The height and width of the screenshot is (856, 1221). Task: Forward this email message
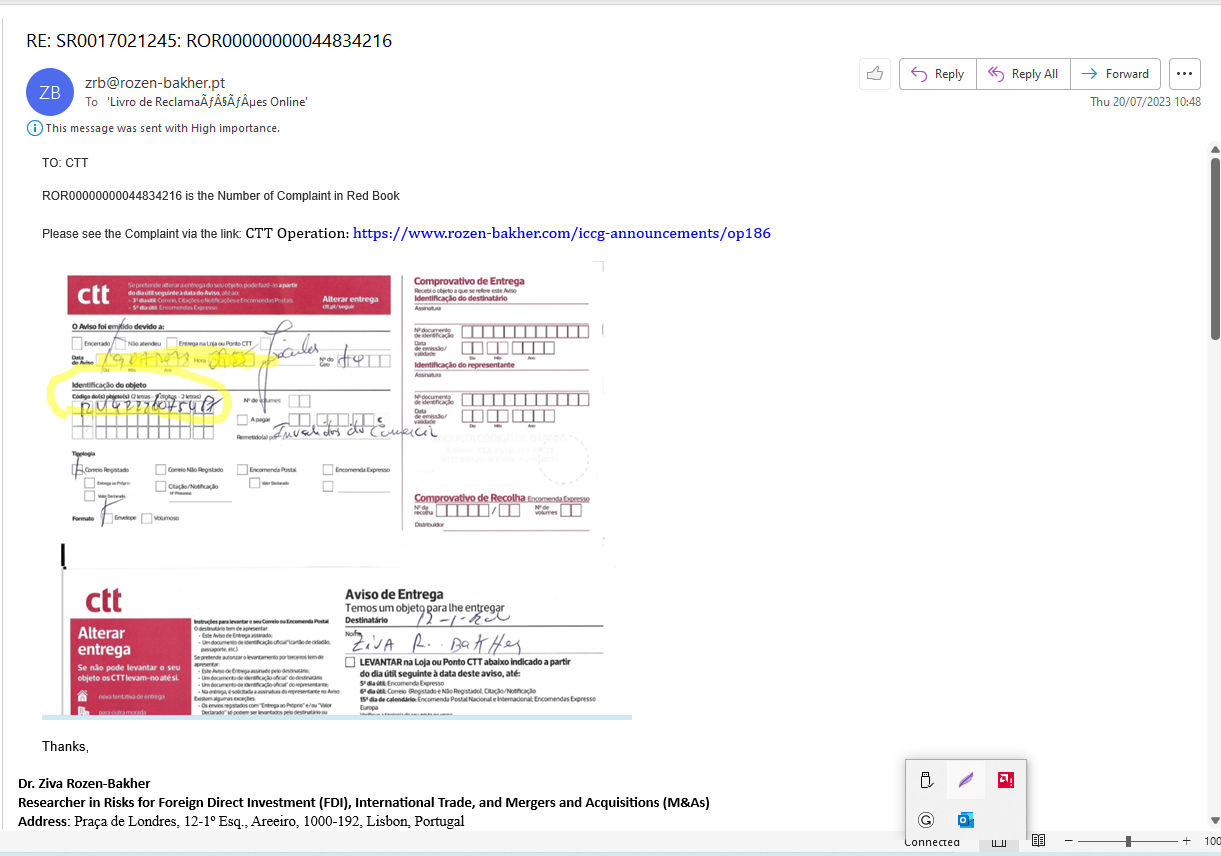click(x=1115, y=74)
